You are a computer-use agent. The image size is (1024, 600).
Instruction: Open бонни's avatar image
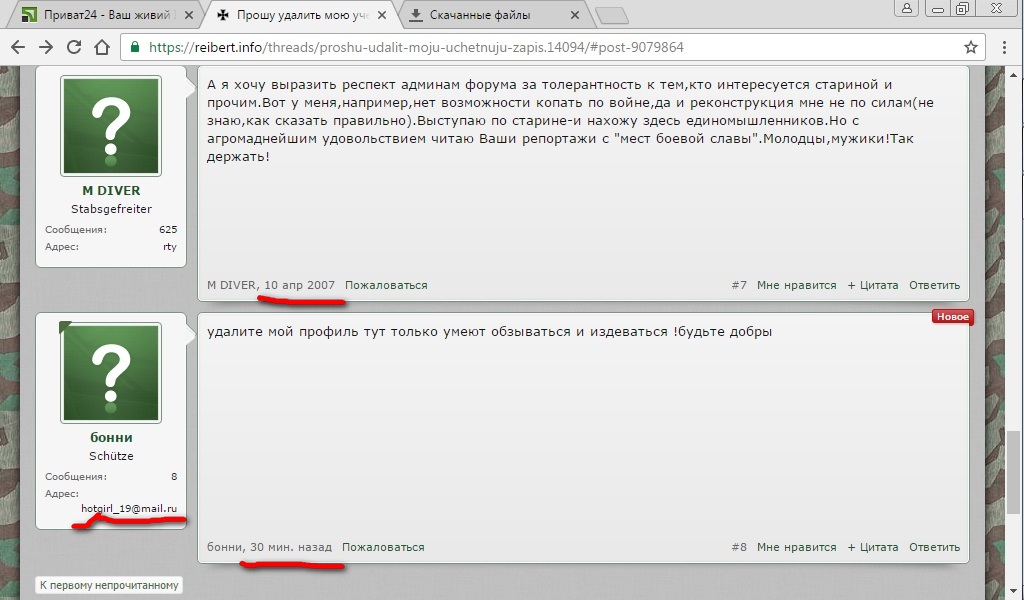coord(111,373)
